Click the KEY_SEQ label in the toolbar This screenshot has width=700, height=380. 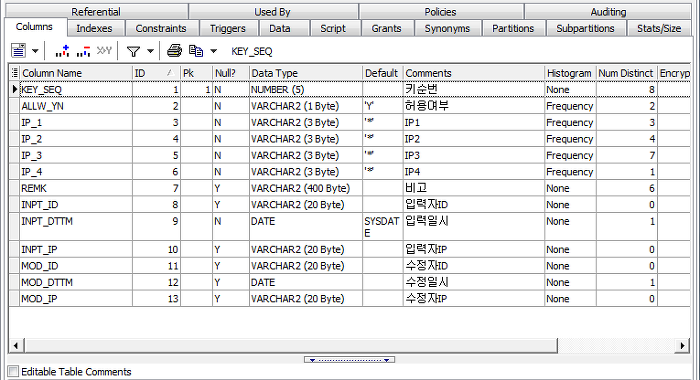pyautogui.click(x=252, y=51)
